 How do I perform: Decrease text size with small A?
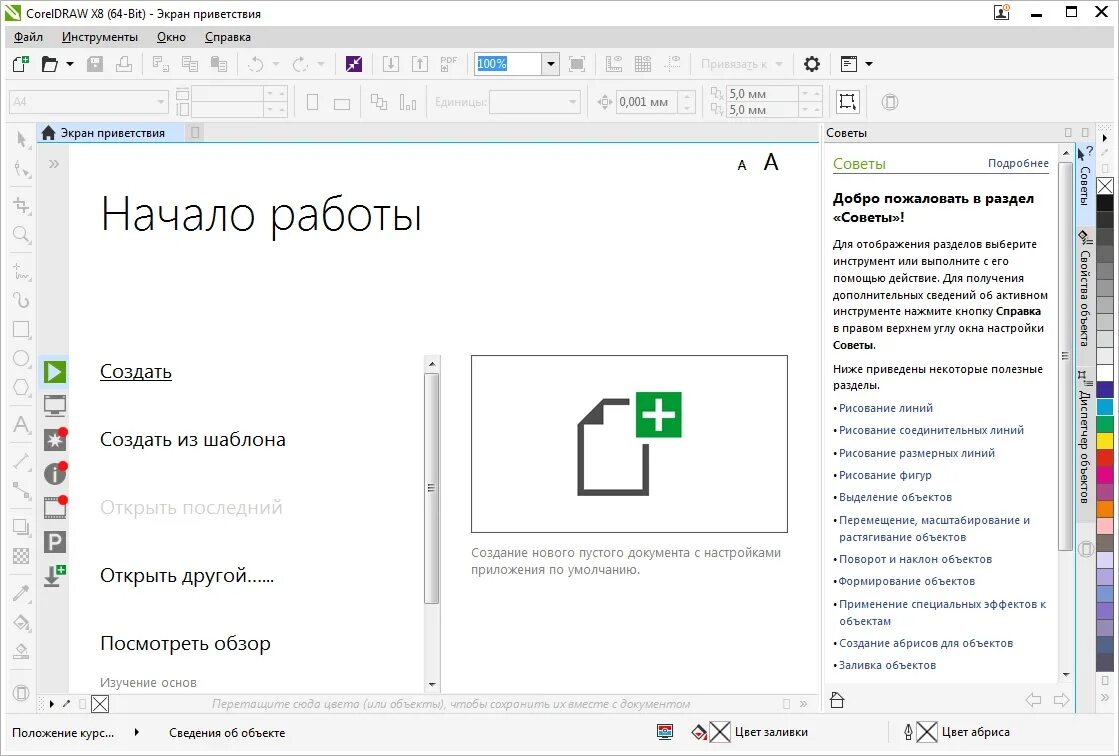click(742, 166)
